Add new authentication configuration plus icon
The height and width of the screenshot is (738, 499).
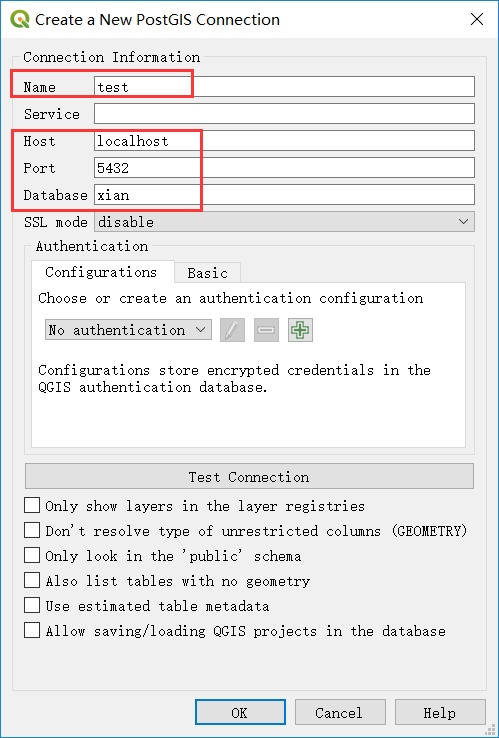click(300, 330)
